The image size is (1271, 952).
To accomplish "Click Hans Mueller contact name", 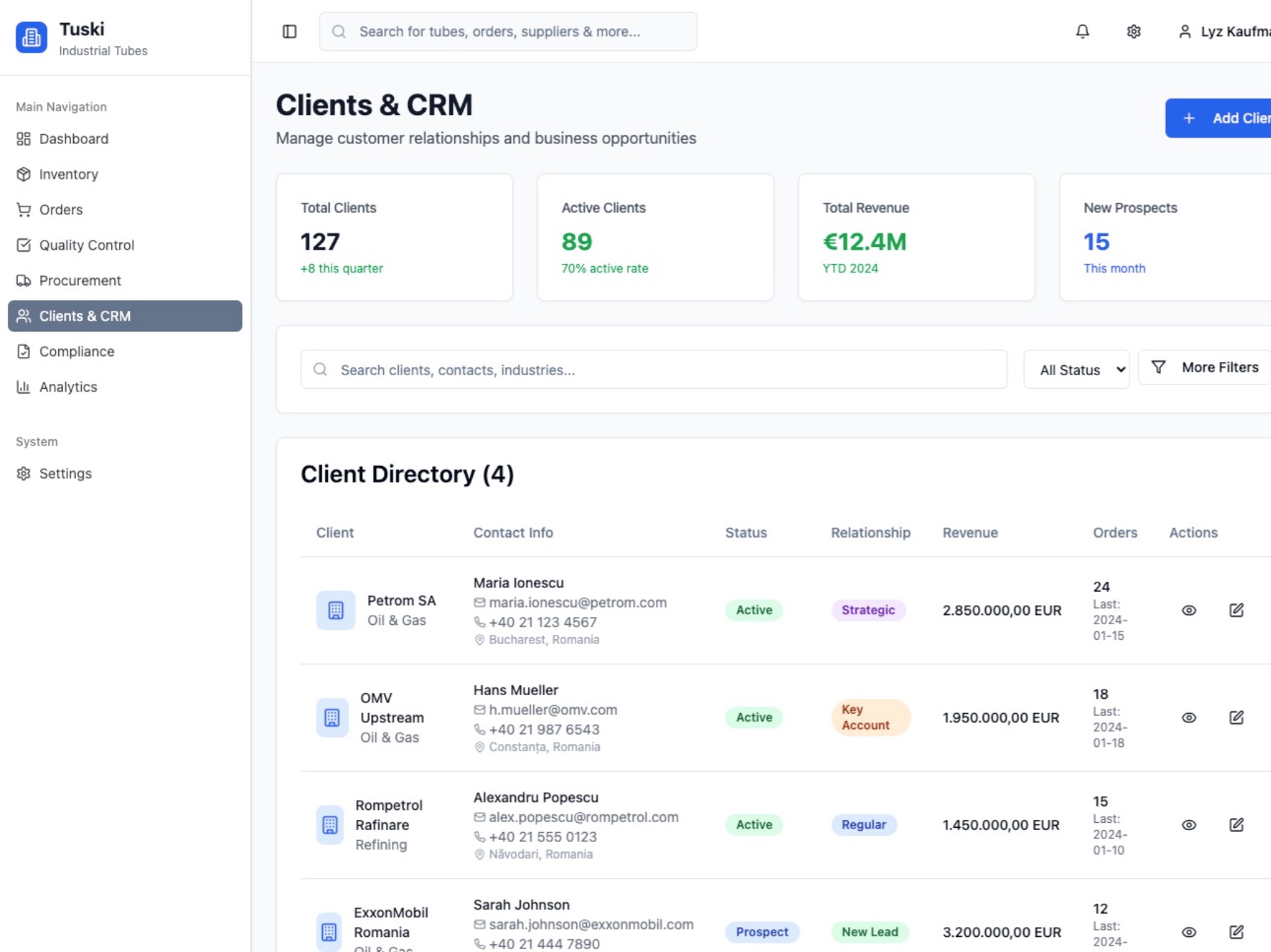I will pos(516,690).
